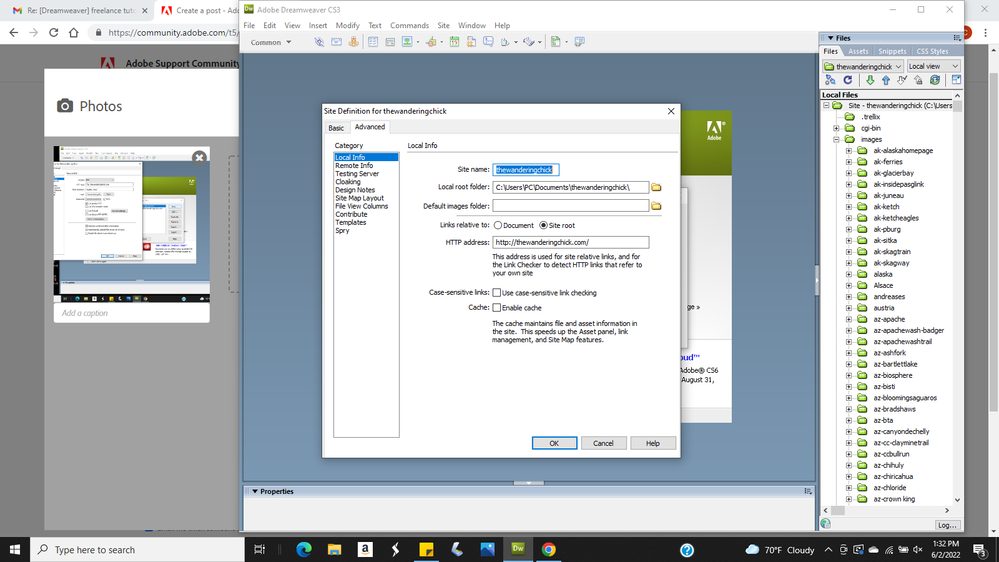
Task: Click the green Get Files arrow
Action: tap(870, 80)
